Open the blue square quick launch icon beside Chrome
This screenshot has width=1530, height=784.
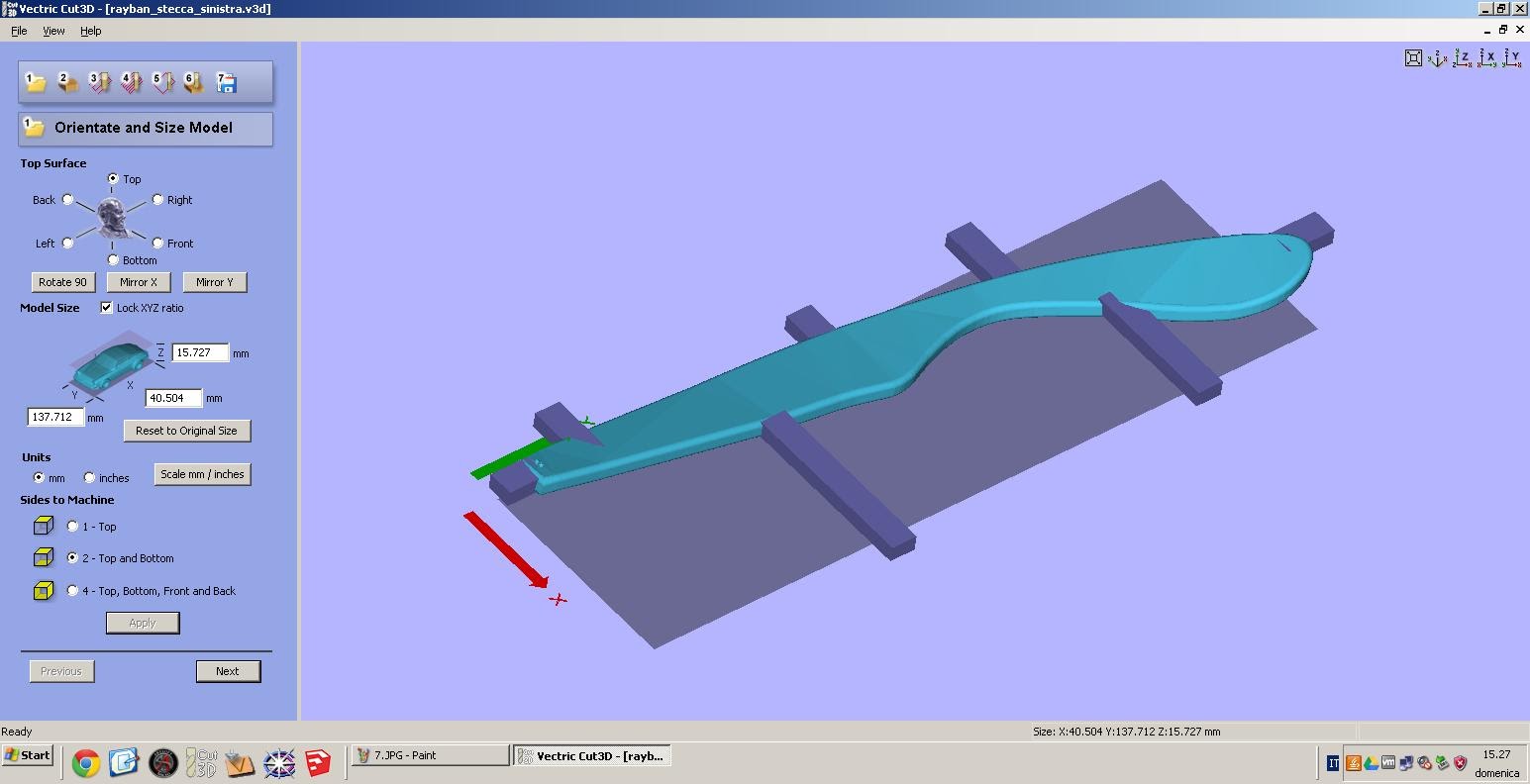(x=124, y=763)
